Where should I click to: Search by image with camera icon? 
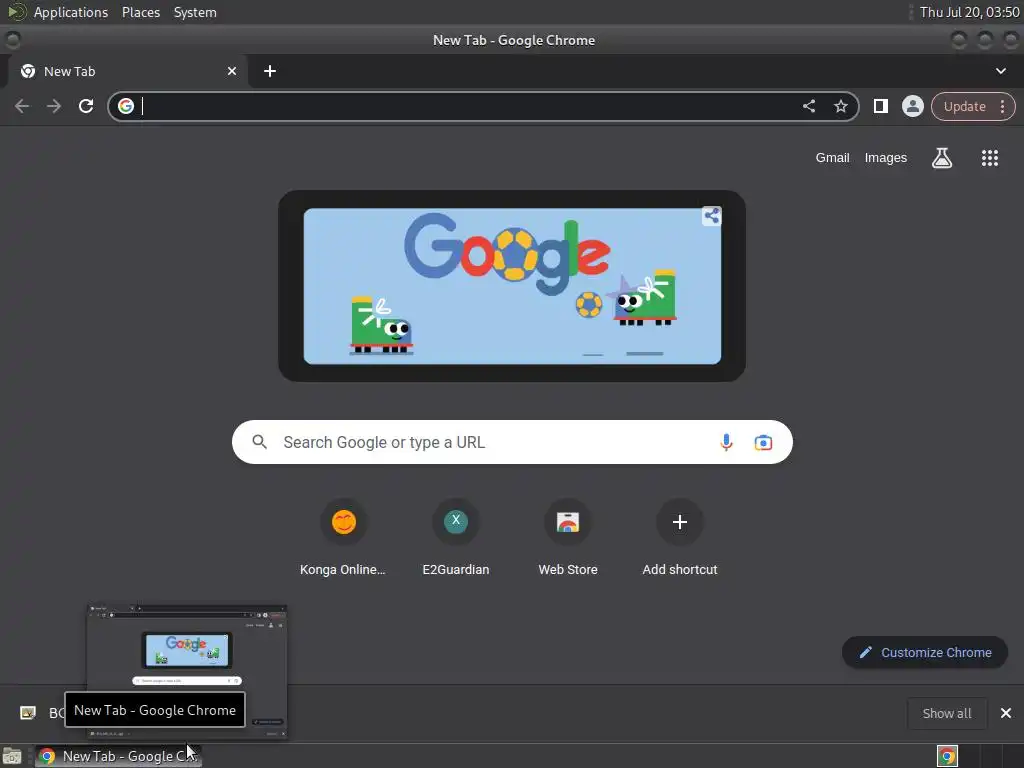tap(763, 442)
